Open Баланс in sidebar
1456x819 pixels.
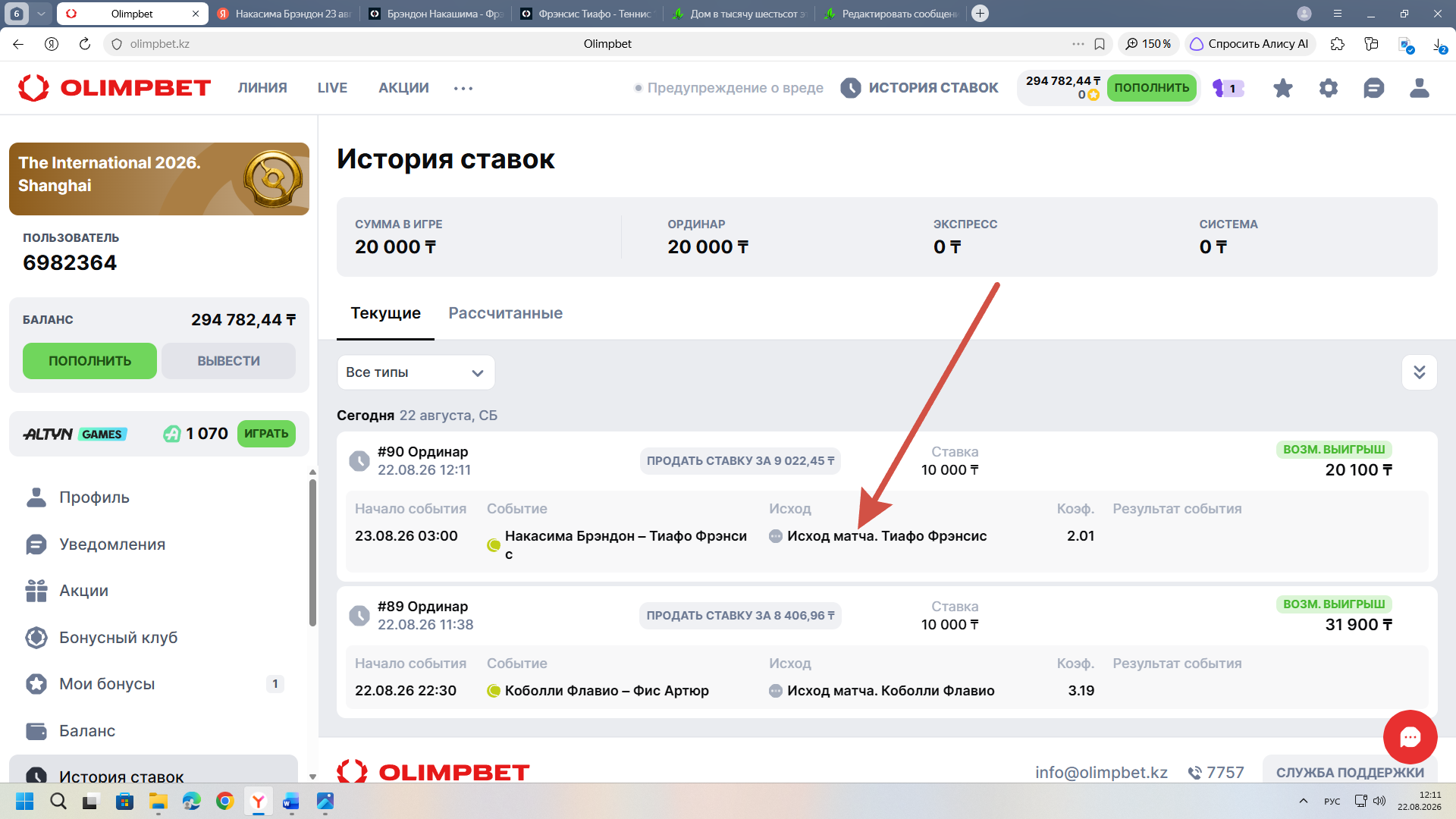pos(86,731)
